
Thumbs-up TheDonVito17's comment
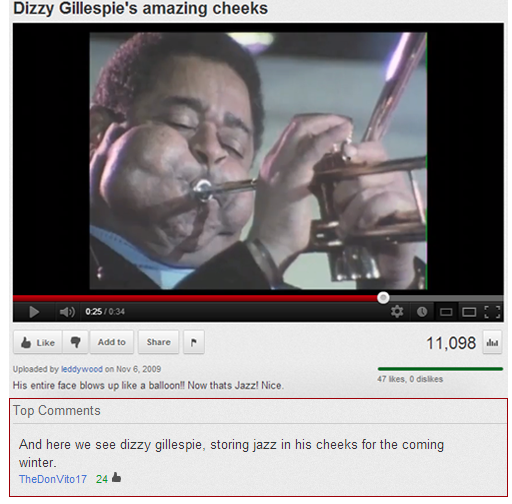pos(116,478)
